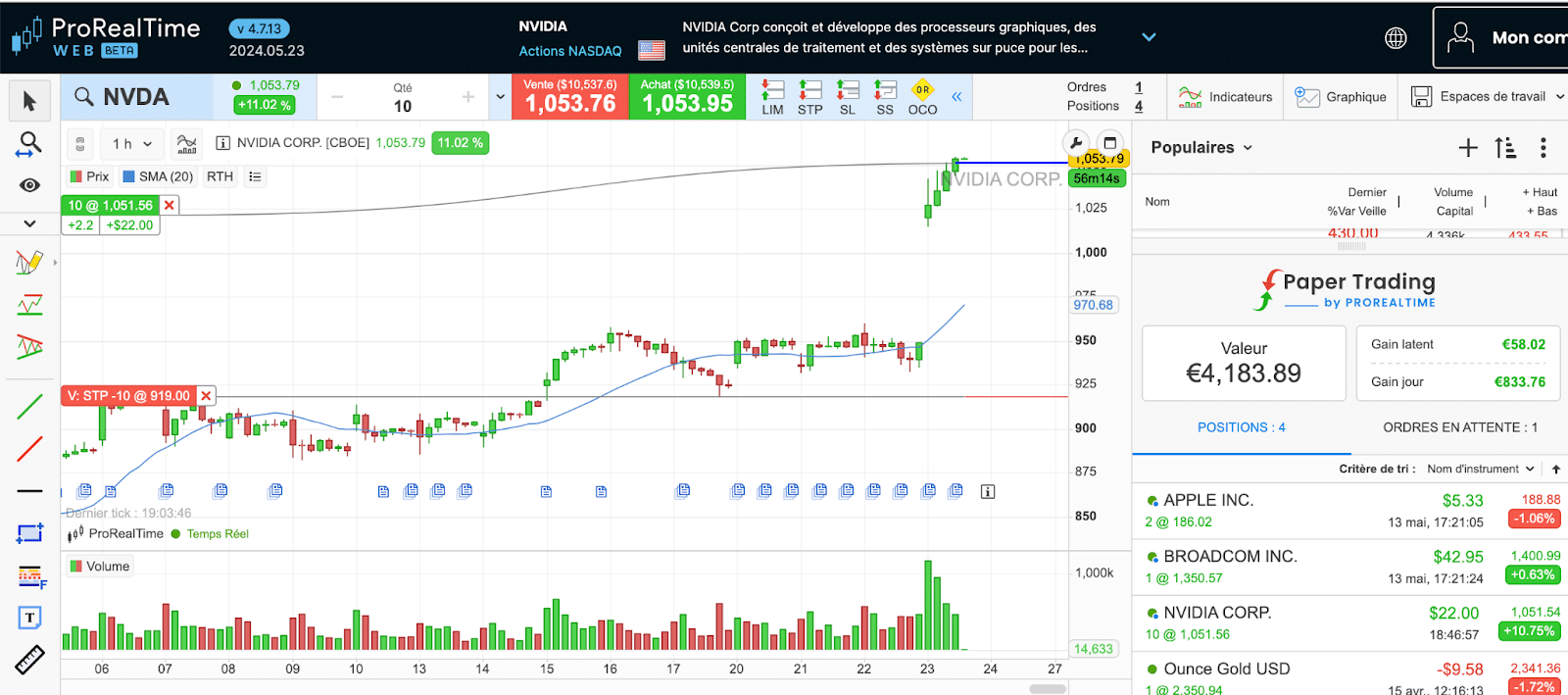Select the NVIDIA CORP. position row

pos(1350,623)
